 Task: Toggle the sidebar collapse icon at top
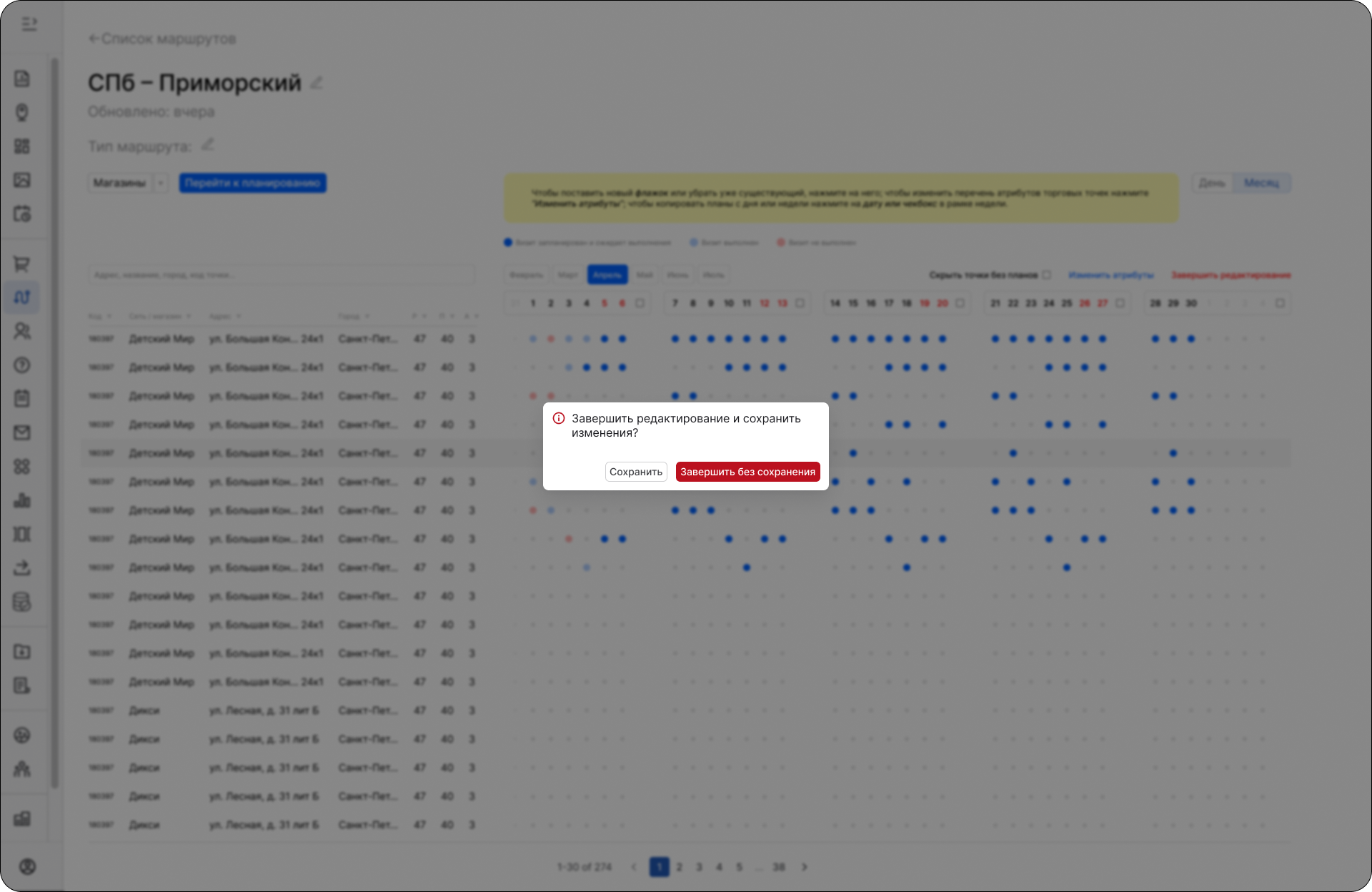(x=29, y=25)
